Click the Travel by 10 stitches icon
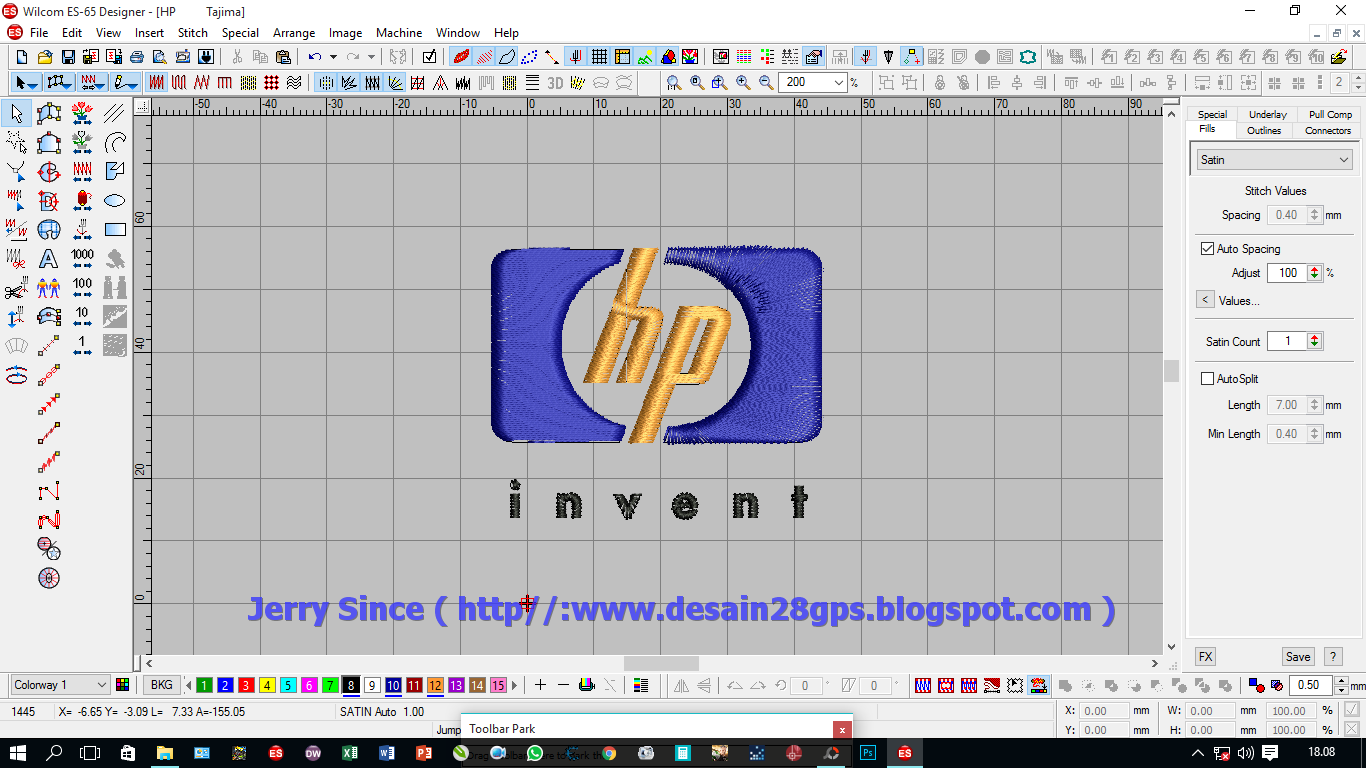This screenshot has height=768, width=1366. click(x=82, y=317)
